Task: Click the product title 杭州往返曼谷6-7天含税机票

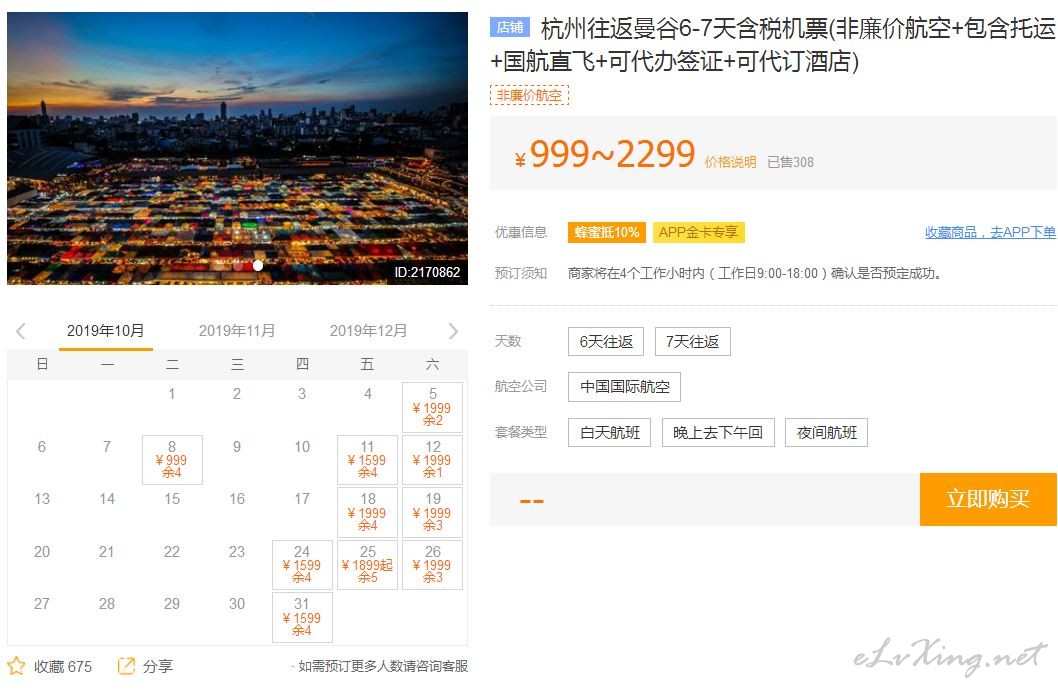Action: 773,45
